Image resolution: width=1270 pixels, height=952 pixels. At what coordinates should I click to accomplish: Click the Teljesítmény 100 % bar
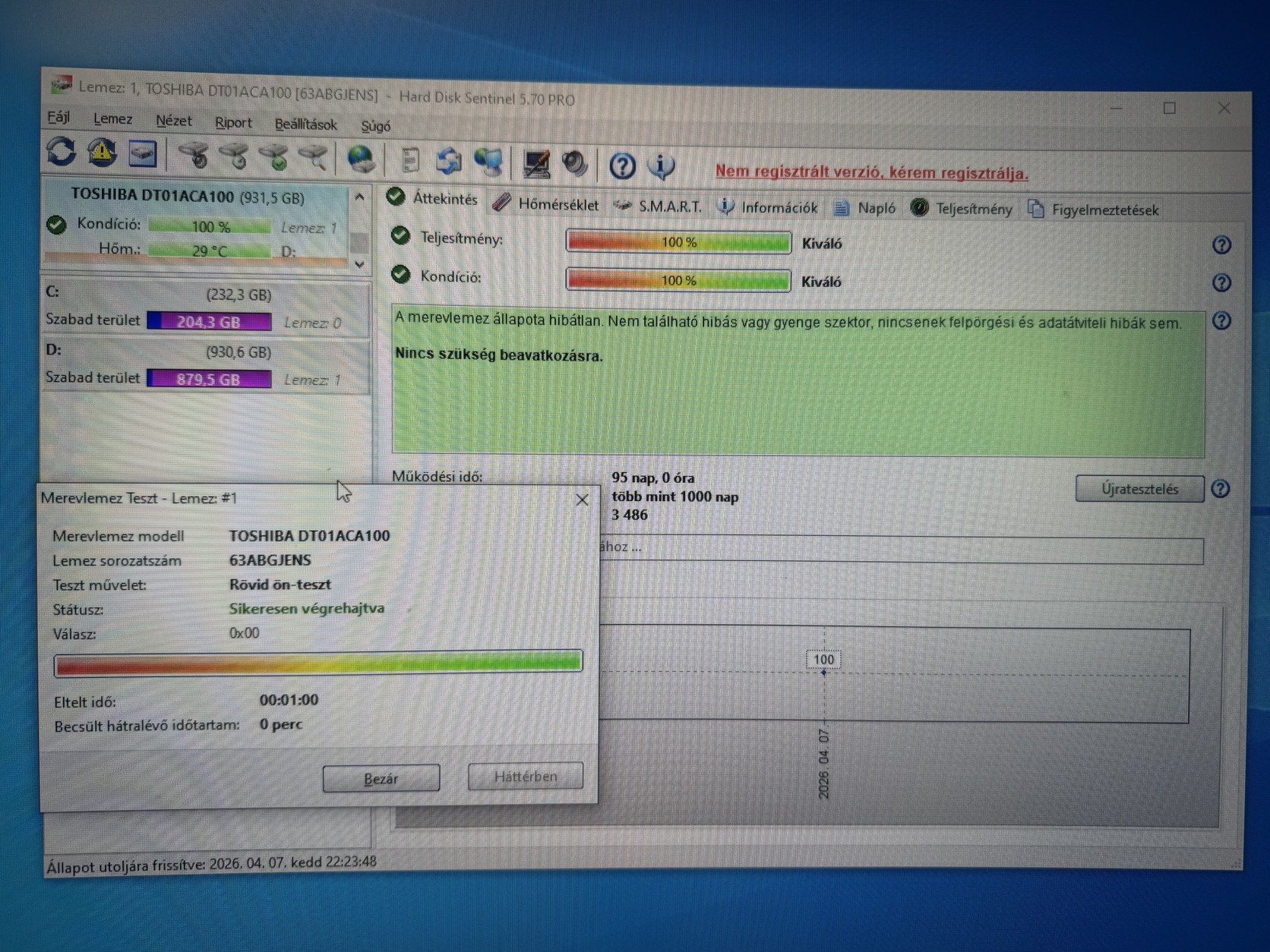coord(678,242)
